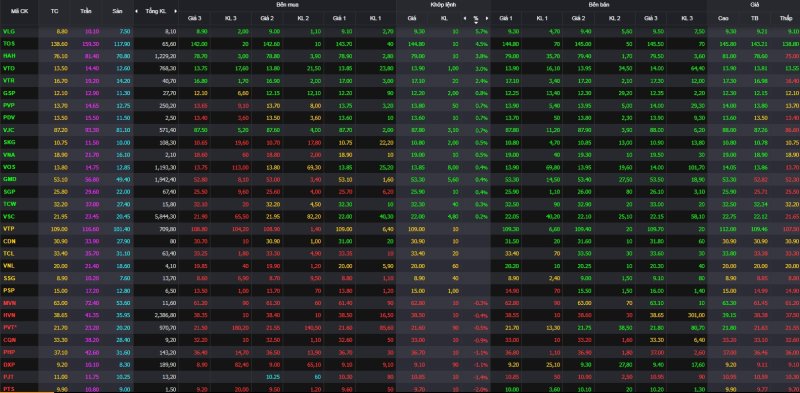
Task: Click right arrow beside Tổng KL header
Action: click(x=176, y=11)
